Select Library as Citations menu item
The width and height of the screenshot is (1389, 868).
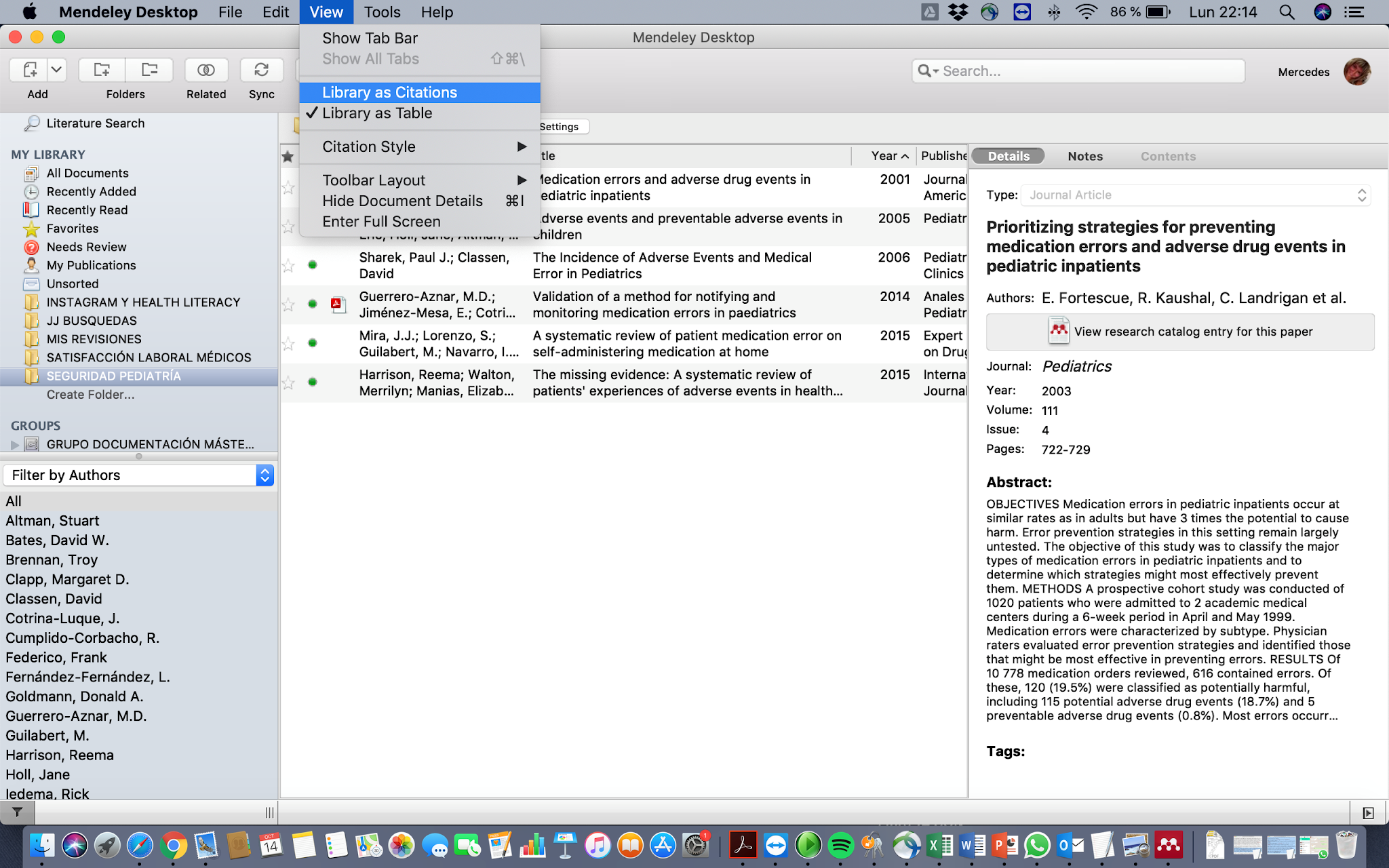pyautogui.click(x=389, y=92)
